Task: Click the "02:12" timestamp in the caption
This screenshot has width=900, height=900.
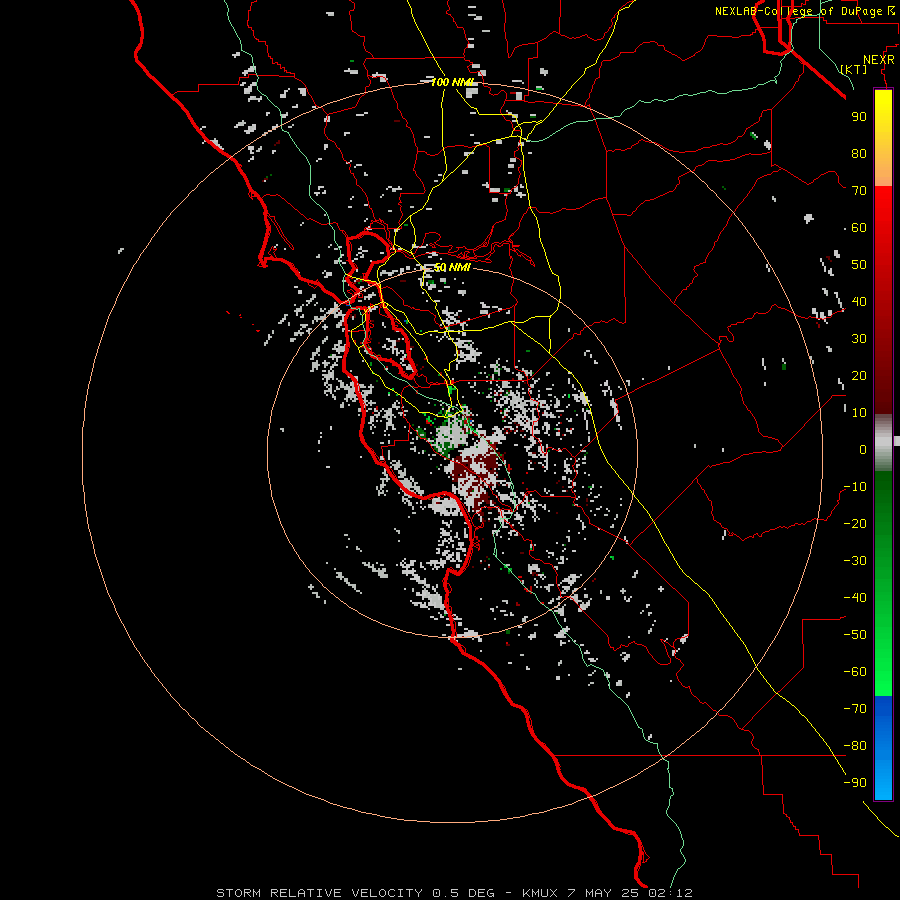Action: (670, 893)
